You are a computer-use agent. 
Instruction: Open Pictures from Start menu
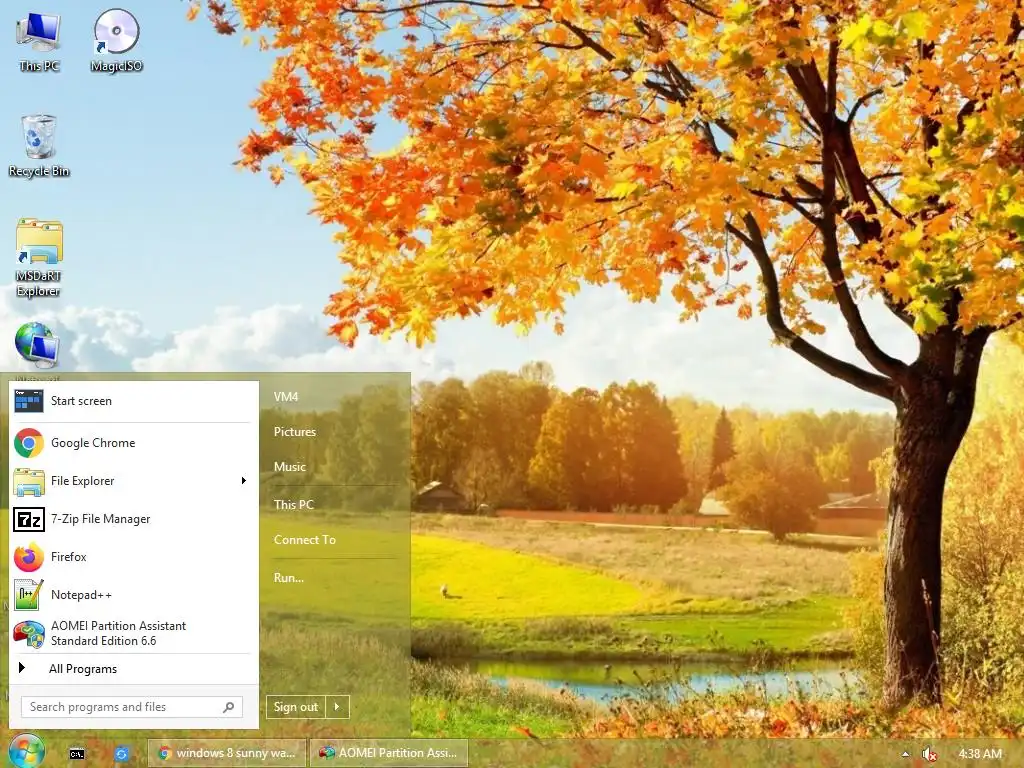click(x=295, y=432)
